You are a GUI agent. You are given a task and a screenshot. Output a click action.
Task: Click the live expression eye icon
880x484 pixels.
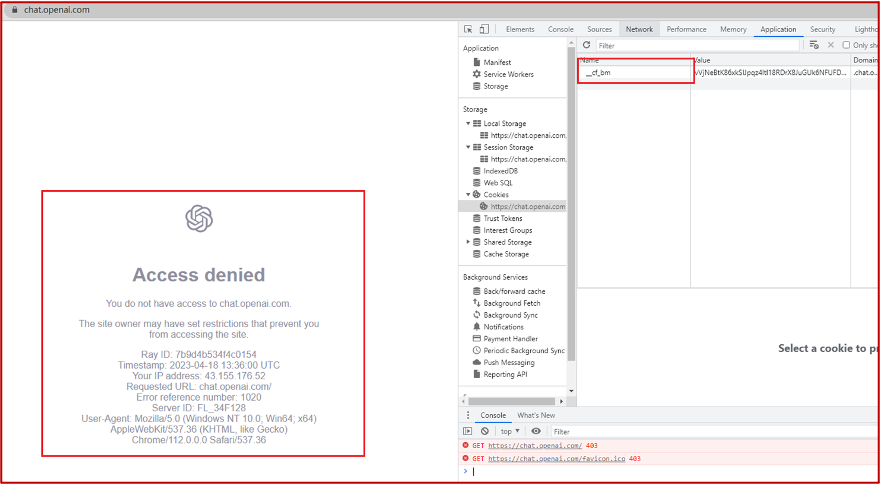(536, 431)
